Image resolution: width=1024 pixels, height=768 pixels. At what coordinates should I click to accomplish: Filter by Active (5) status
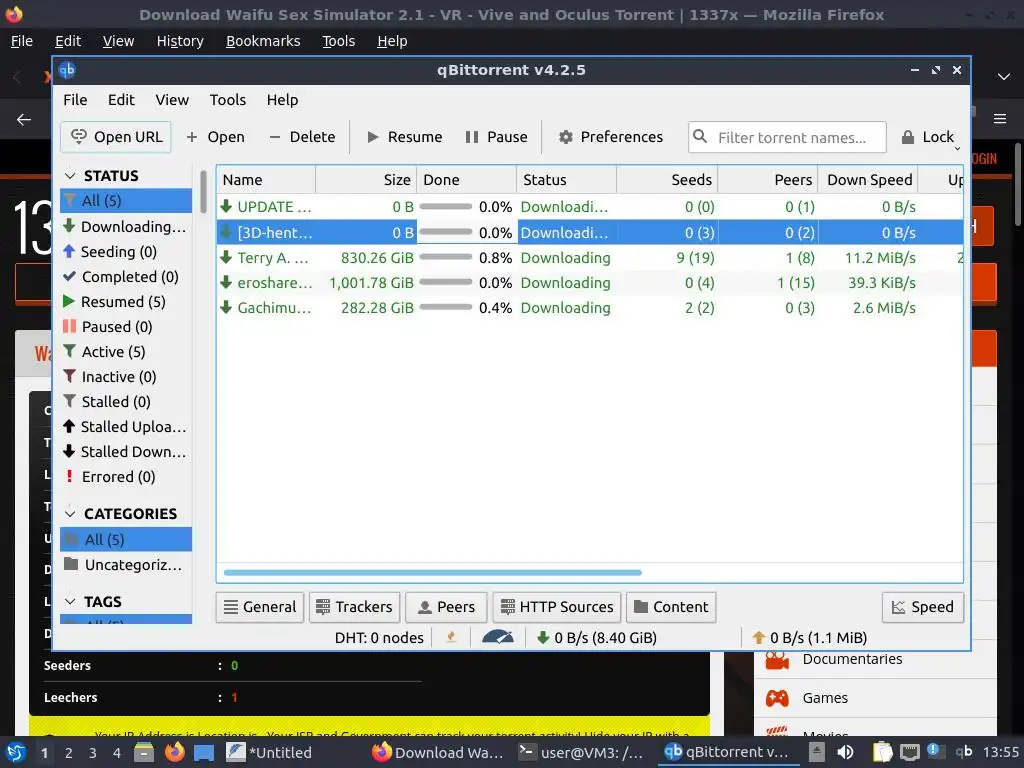pyautogui.click(x=126, y=352)
